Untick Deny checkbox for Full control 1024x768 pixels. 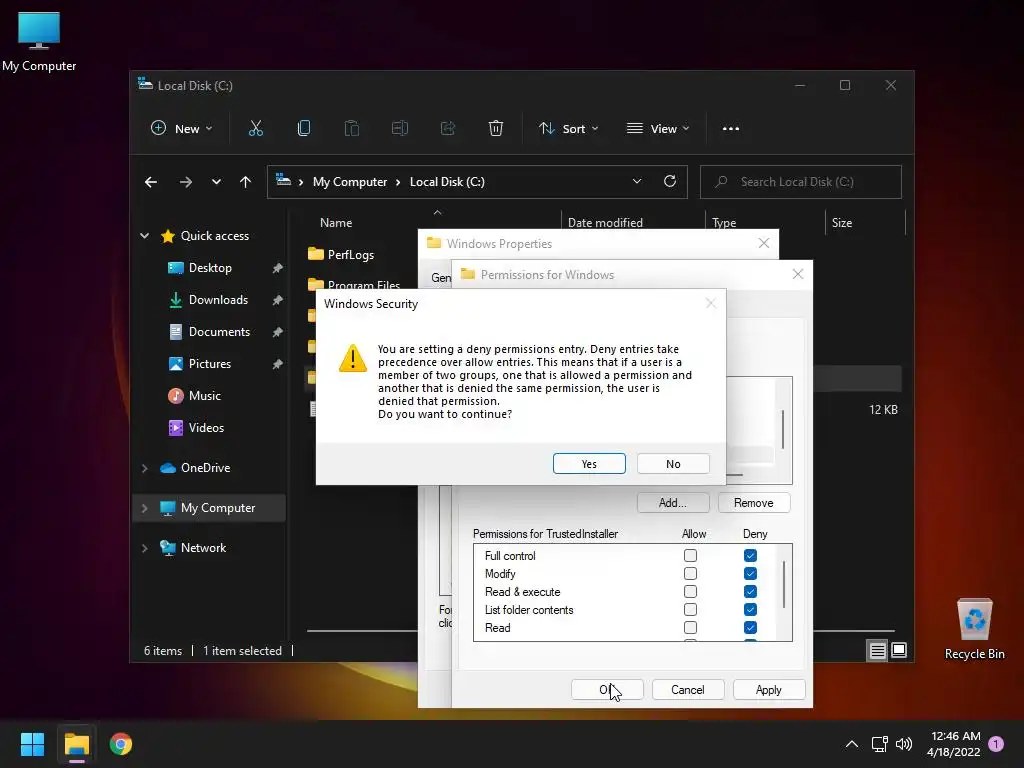[x=750, y=556]
